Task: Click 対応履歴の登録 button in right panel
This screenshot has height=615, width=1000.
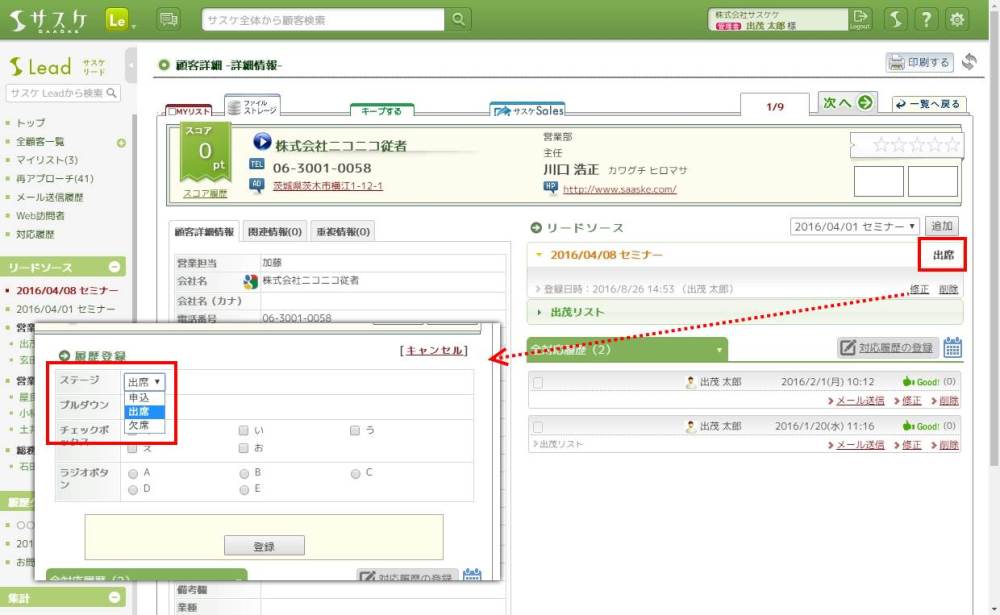Action: click(x=888, y=348)
